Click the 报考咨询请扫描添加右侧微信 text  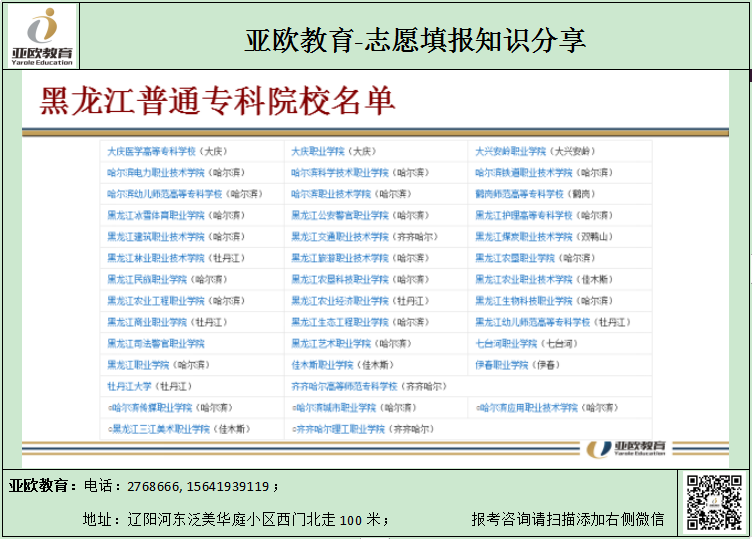(x=568, y=519)
